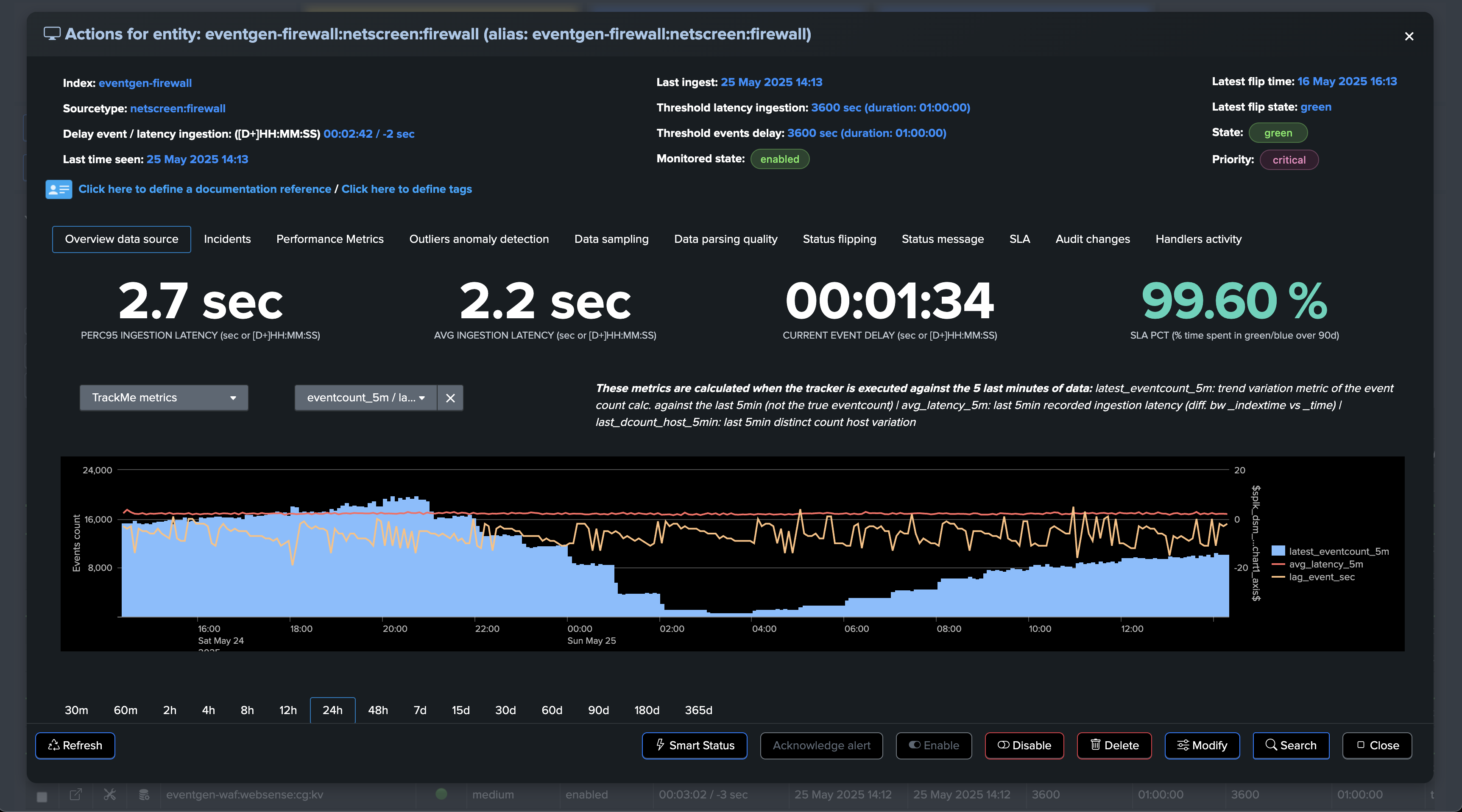Switch to the Status flipping tab
This screenshot has width=1462, height=812.
pos(839,239)
